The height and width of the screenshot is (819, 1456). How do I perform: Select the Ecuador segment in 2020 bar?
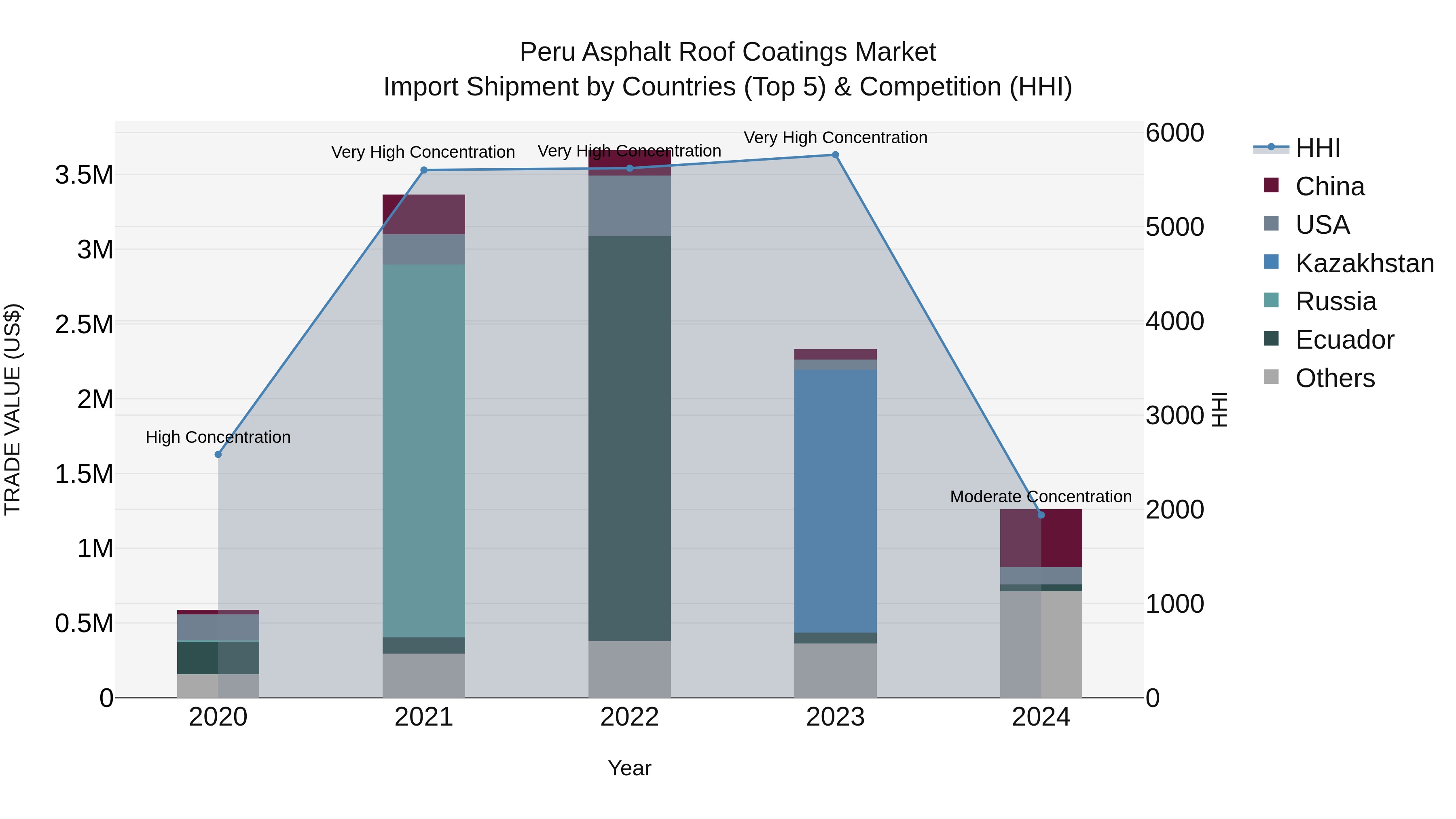tap(218, 658)
